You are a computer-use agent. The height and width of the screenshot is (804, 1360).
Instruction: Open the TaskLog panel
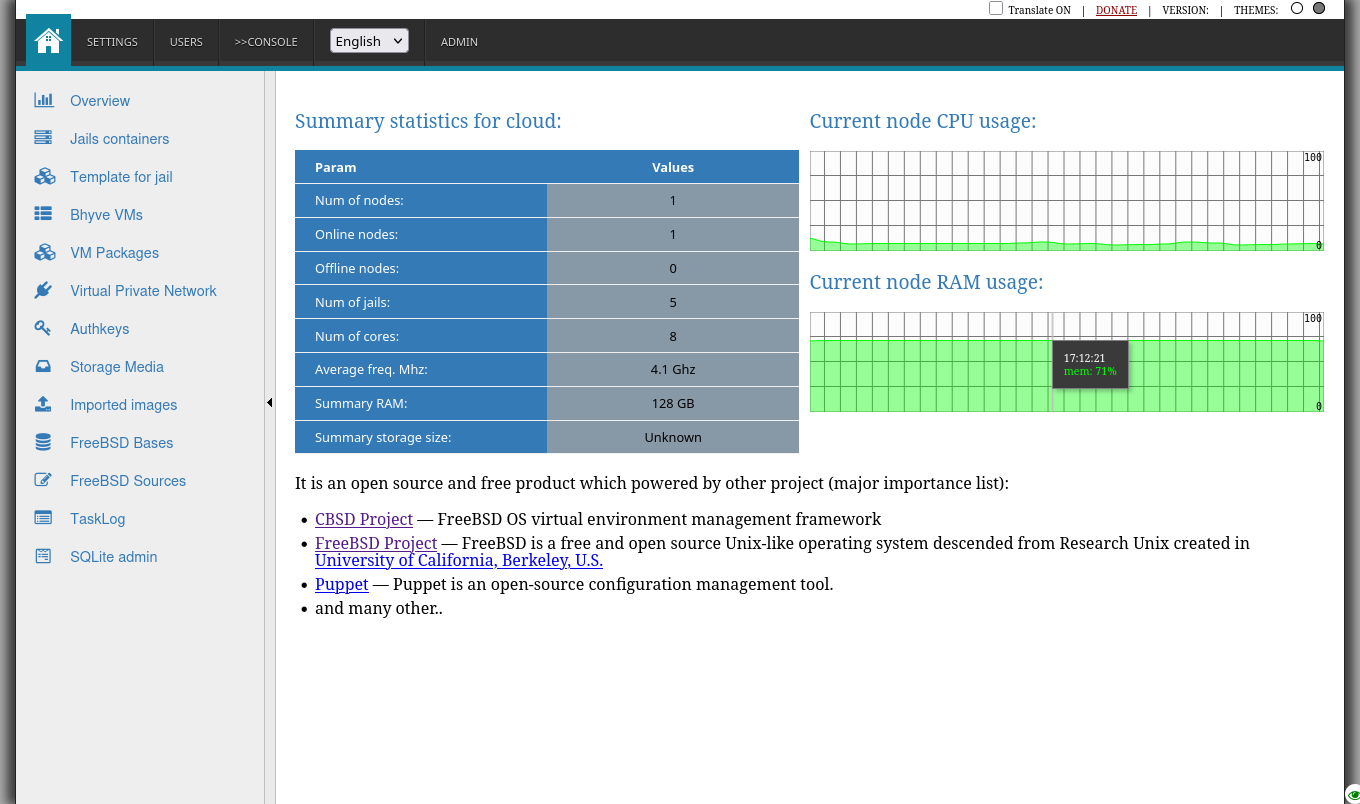(x=97, y=518)
